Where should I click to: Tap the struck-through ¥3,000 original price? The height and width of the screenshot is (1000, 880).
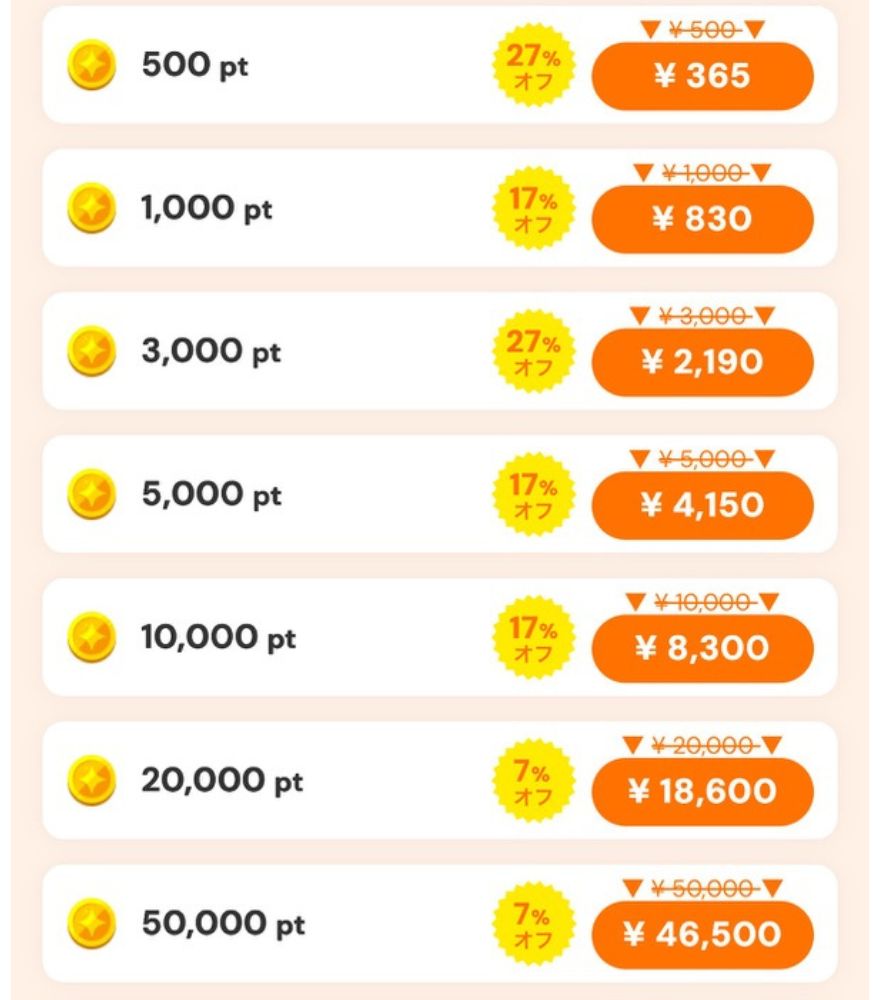pos(702,316)
